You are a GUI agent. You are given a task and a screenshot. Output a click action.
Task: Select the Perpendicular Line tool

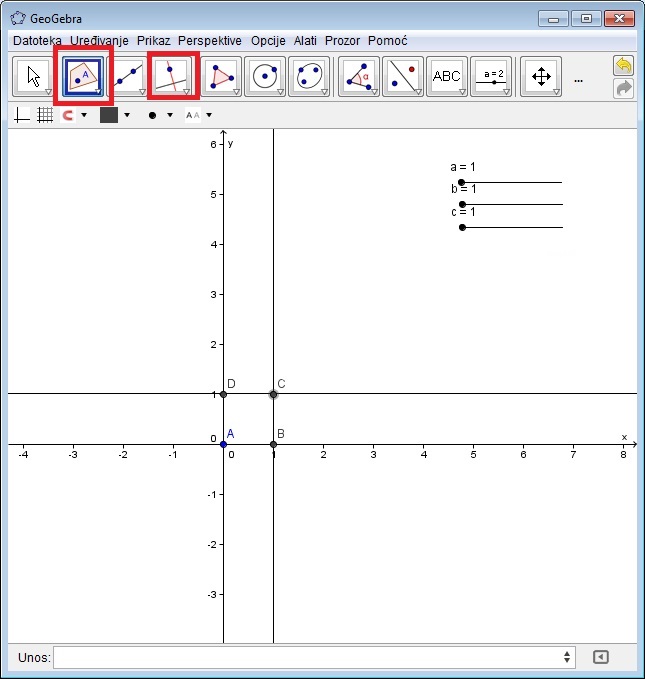point(172,76)
